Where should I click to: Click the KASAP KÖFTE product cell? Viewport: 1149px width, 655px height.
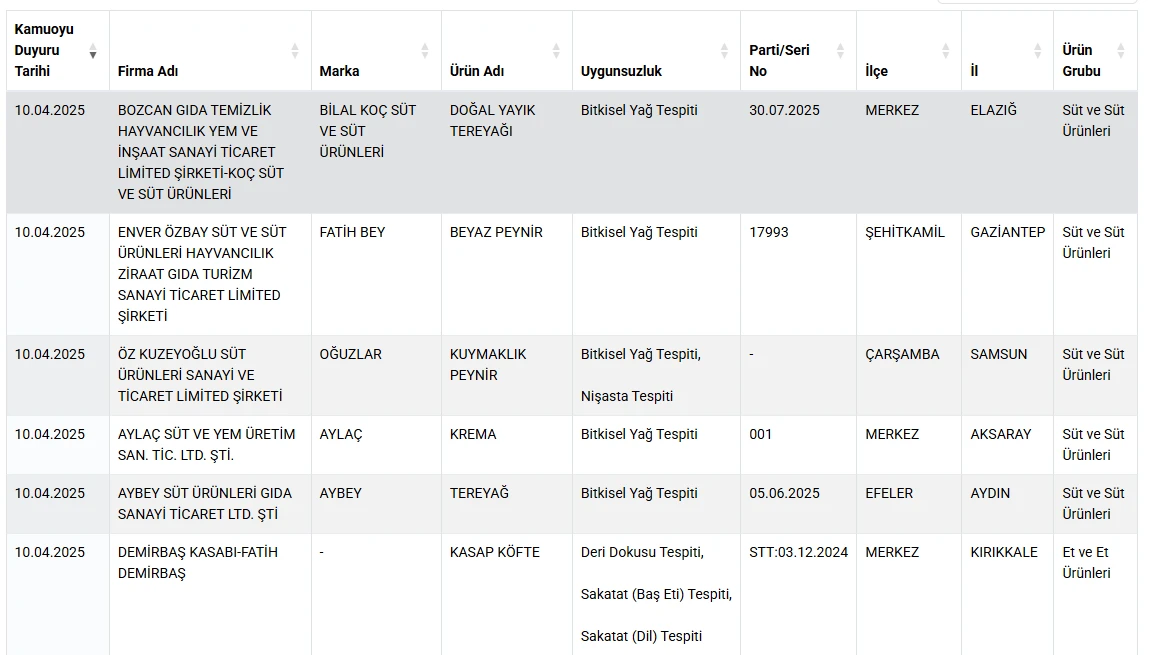click(506, 594)
